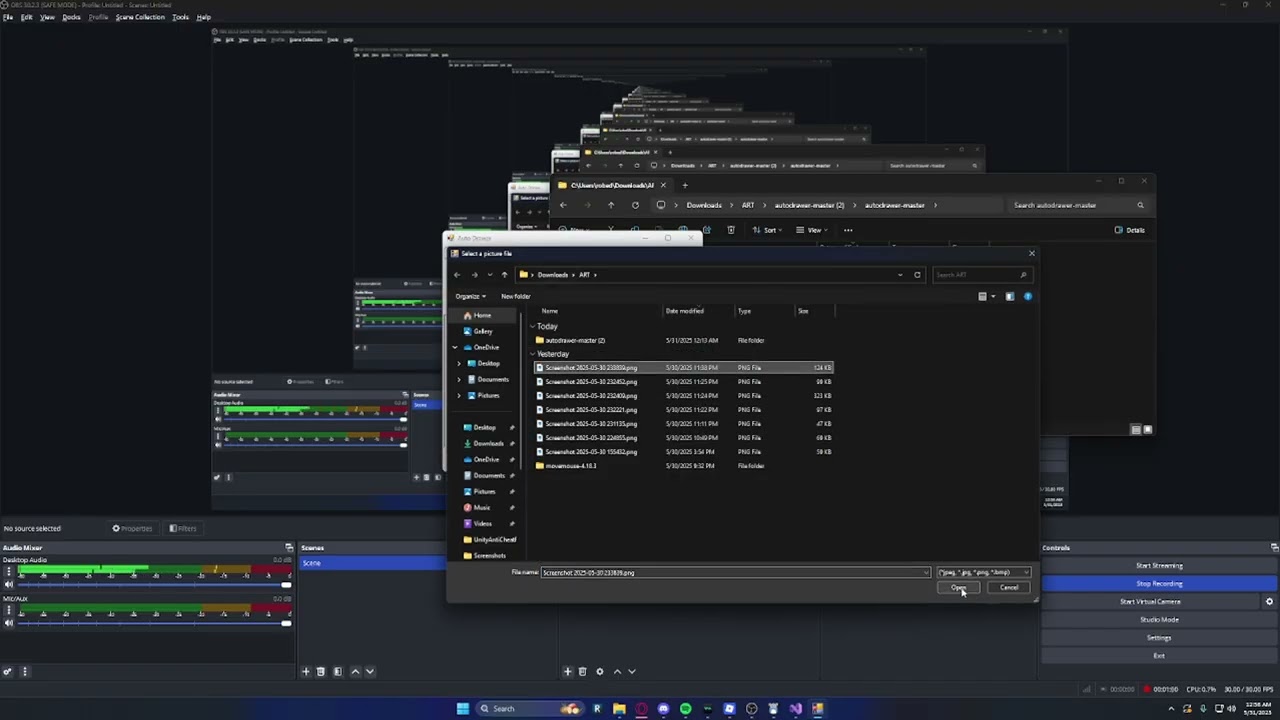
Task: Open Audio Mixer menu dots at bottom
Action: pos(25,672)
